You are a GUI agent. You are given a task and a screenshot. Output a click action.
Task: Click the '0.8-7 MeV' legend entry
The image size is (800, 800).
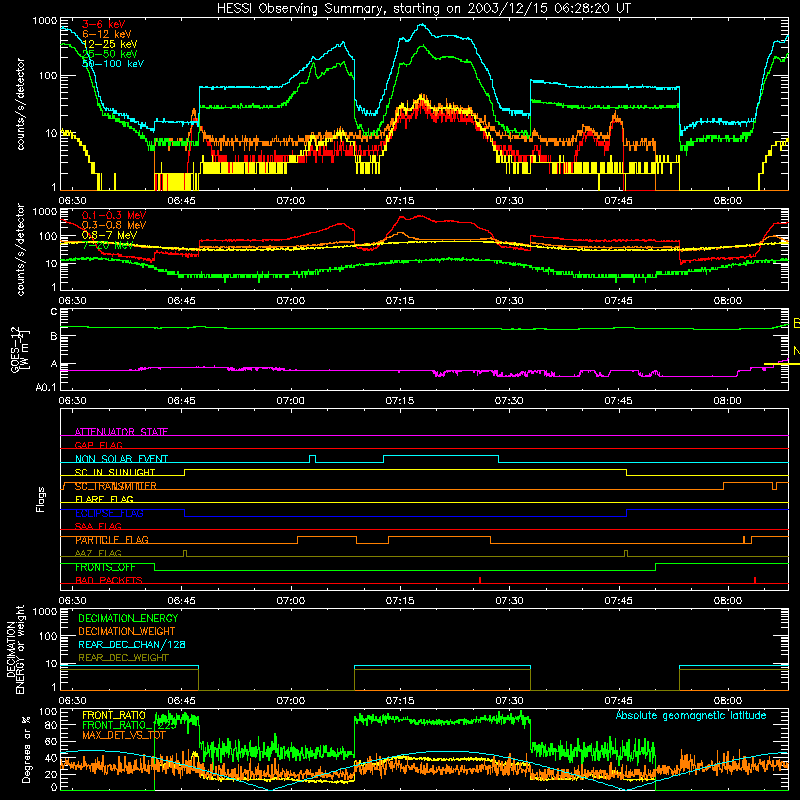click(109, 235)
